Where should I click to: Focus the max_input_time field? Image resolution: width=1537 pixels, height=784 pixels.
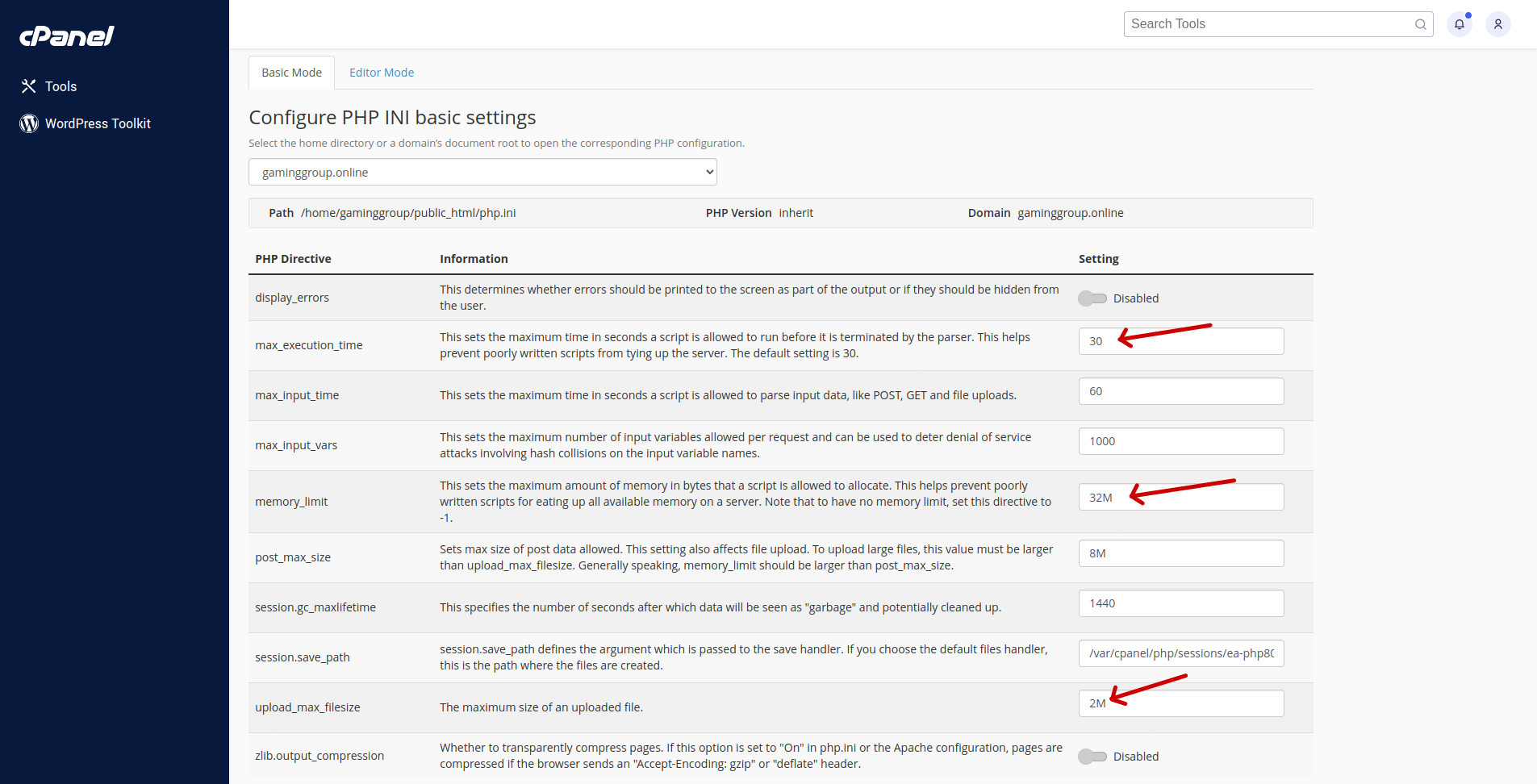pos(1180,391)
